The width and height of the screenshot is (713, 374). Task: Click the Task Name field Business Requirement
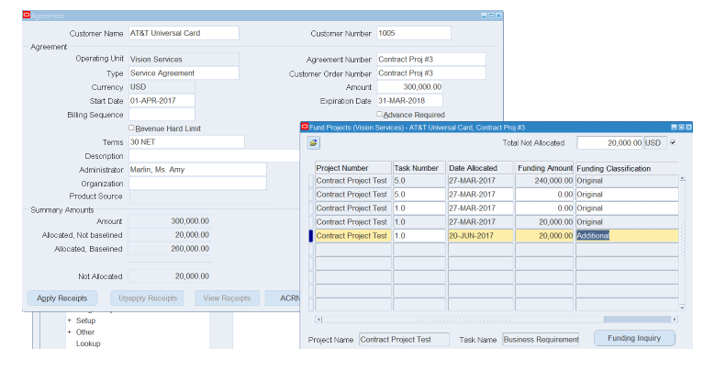click(541, 339)
